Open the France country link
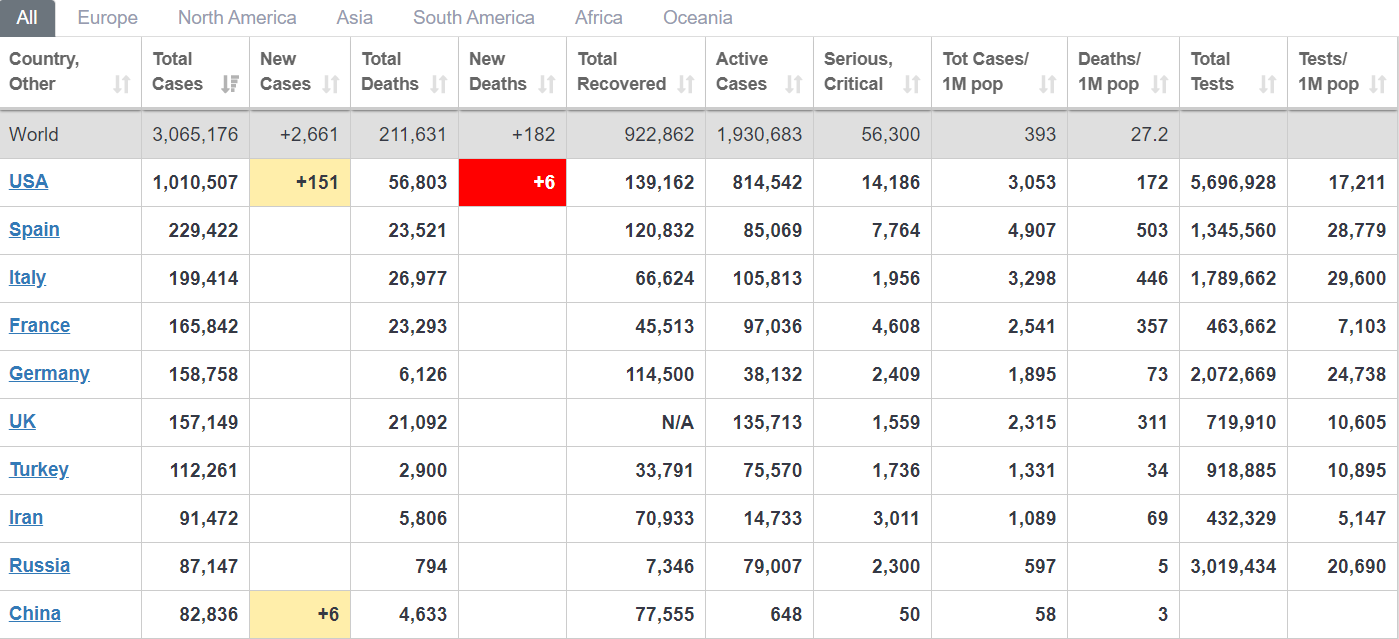This screenshot has height=639, width=1399. [x=40, y=325]
